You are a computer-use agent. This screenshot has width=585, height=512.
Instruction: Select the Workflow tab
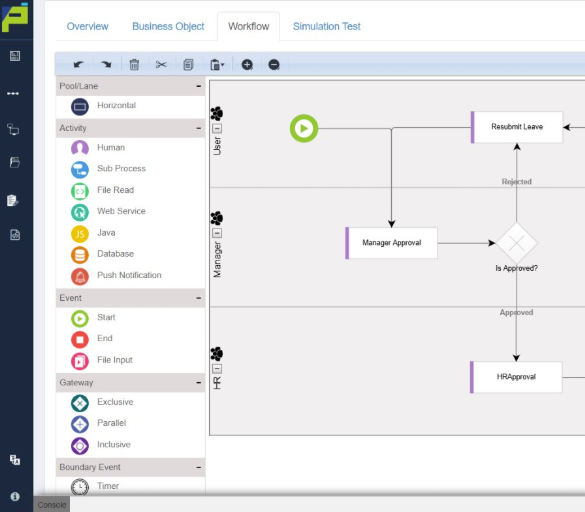pos(248,26)
